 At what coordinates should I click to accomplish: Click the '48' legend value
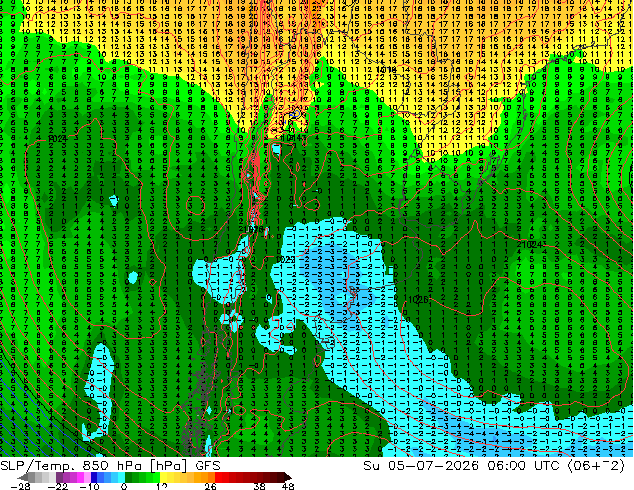pos(288,486)
